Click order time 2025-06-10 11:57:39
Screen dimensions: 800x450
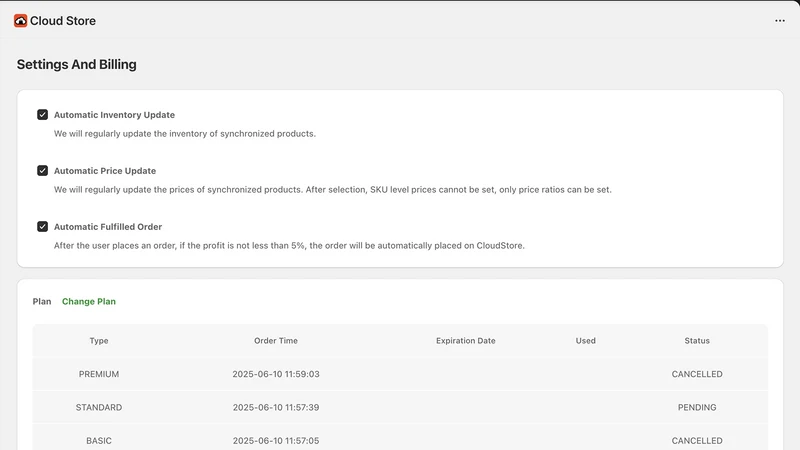click(x=276, y=407)
